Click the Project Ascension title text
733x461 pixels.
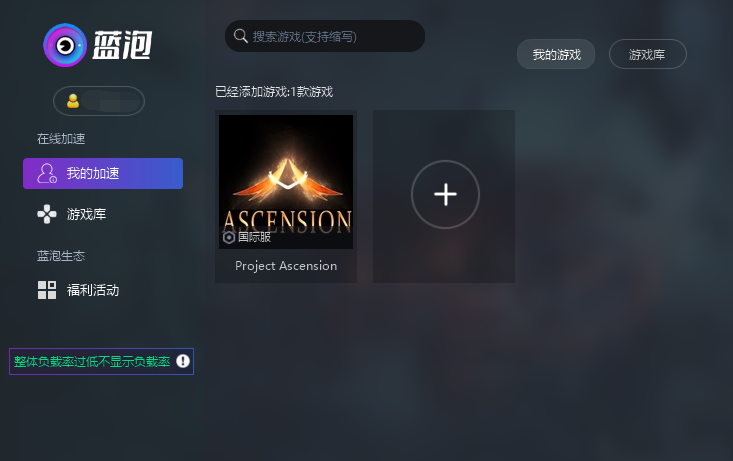pos(286,266)
